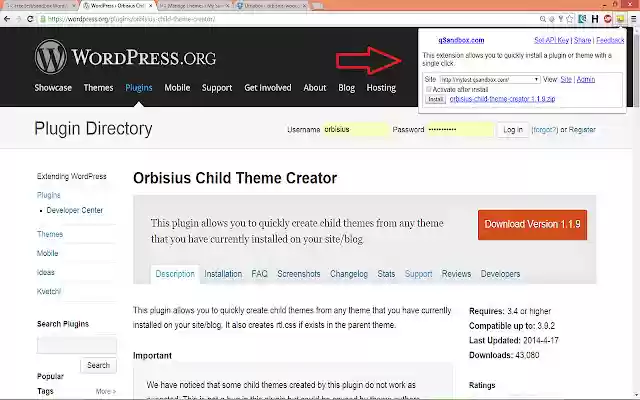Open the Chrome hamburger menu
640x400 pixels.
point(633,19)
